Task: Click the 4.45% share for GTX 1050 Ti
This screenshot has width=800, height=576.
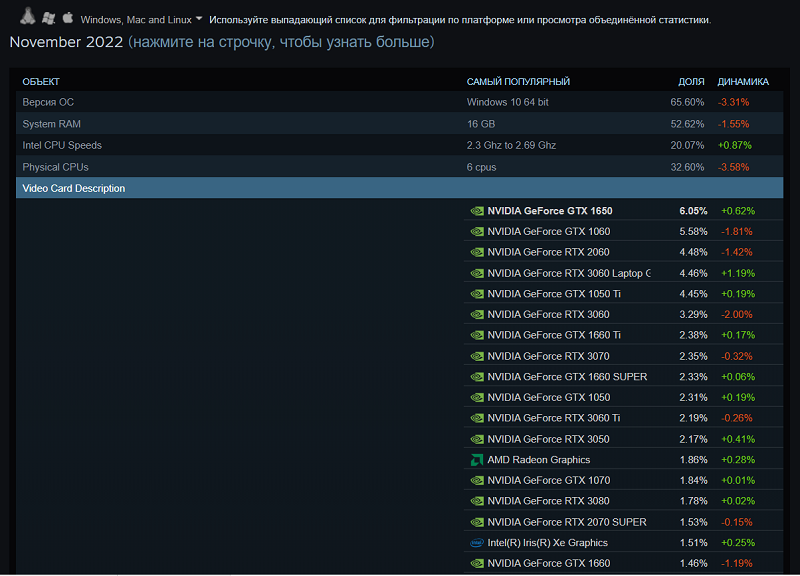Action: 693,294
